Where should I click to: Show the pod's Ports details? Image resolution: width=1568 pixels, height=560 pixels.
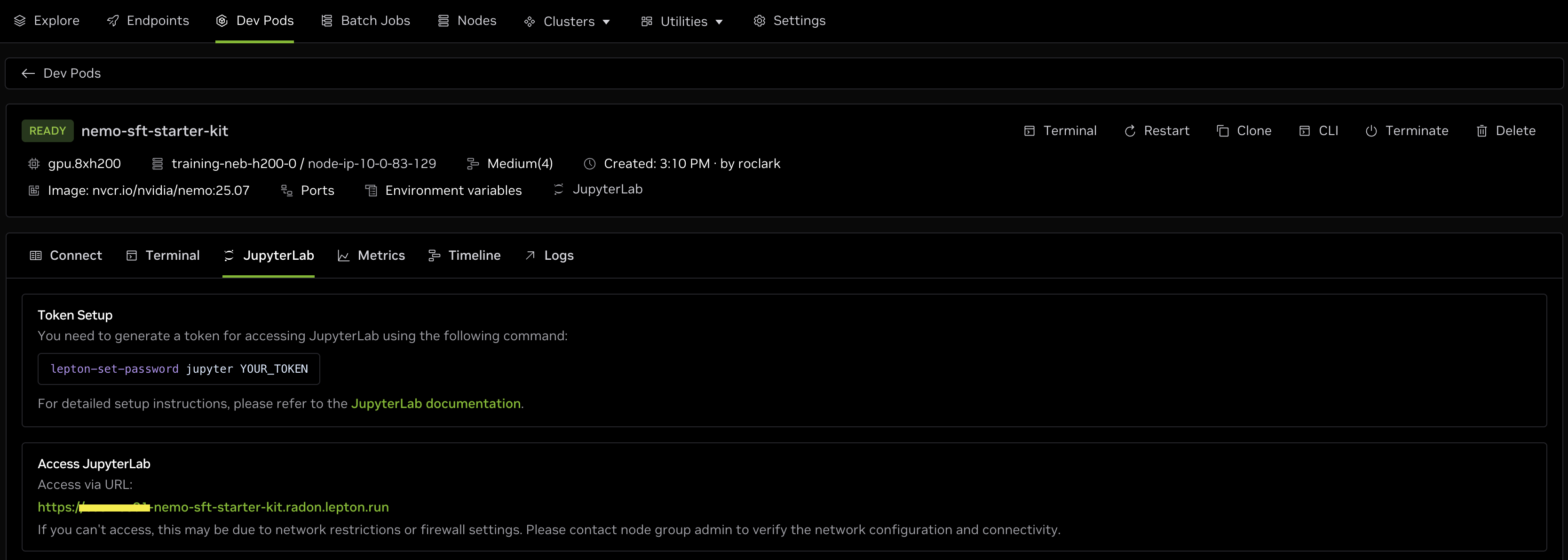[x=308, y=191]
